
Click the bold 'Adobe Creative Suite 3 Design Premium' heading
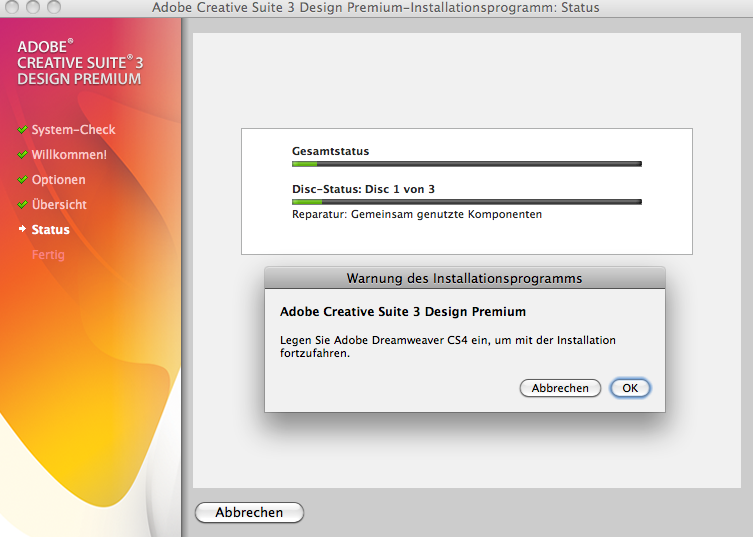coord(403,312)
